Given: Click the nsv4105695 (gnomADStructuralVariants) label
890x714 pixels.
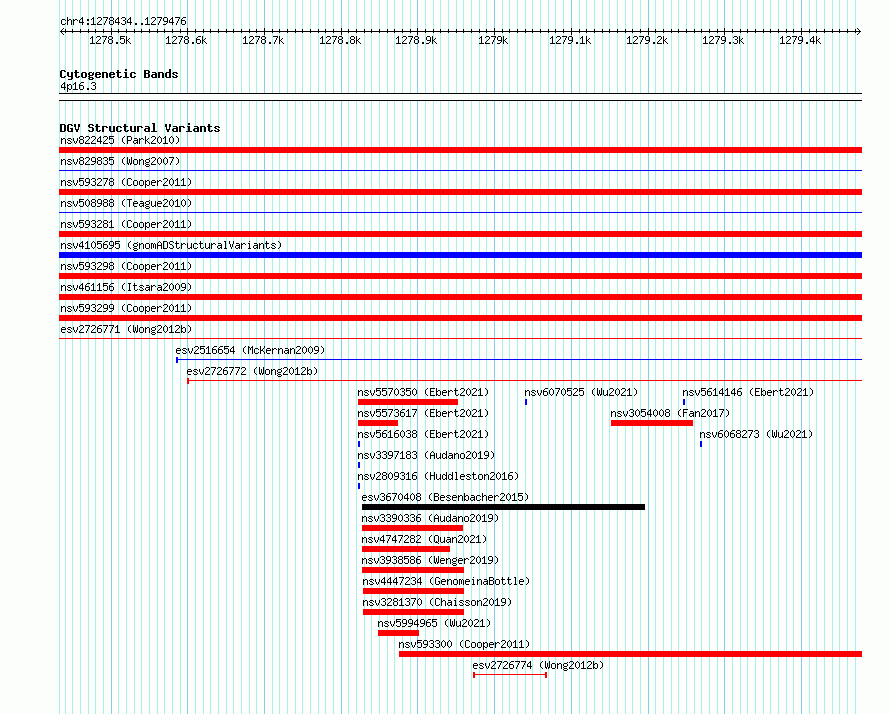Looking at the screenshot, I should coord(171,245).
